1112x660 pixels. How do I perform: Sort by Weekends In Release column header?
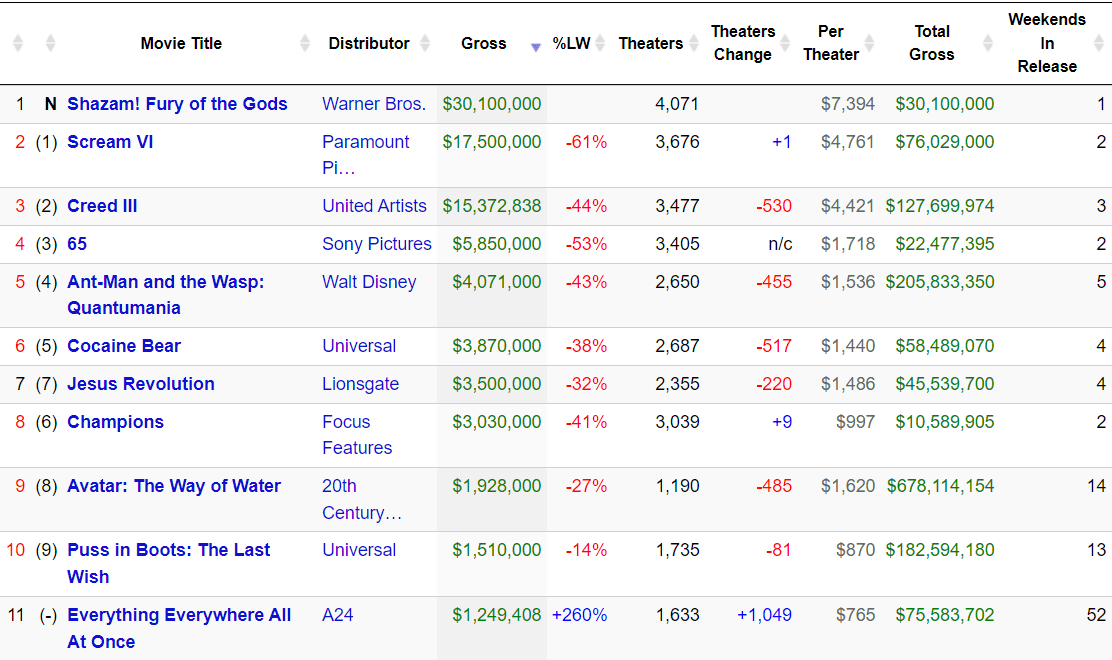[1047, 43]
